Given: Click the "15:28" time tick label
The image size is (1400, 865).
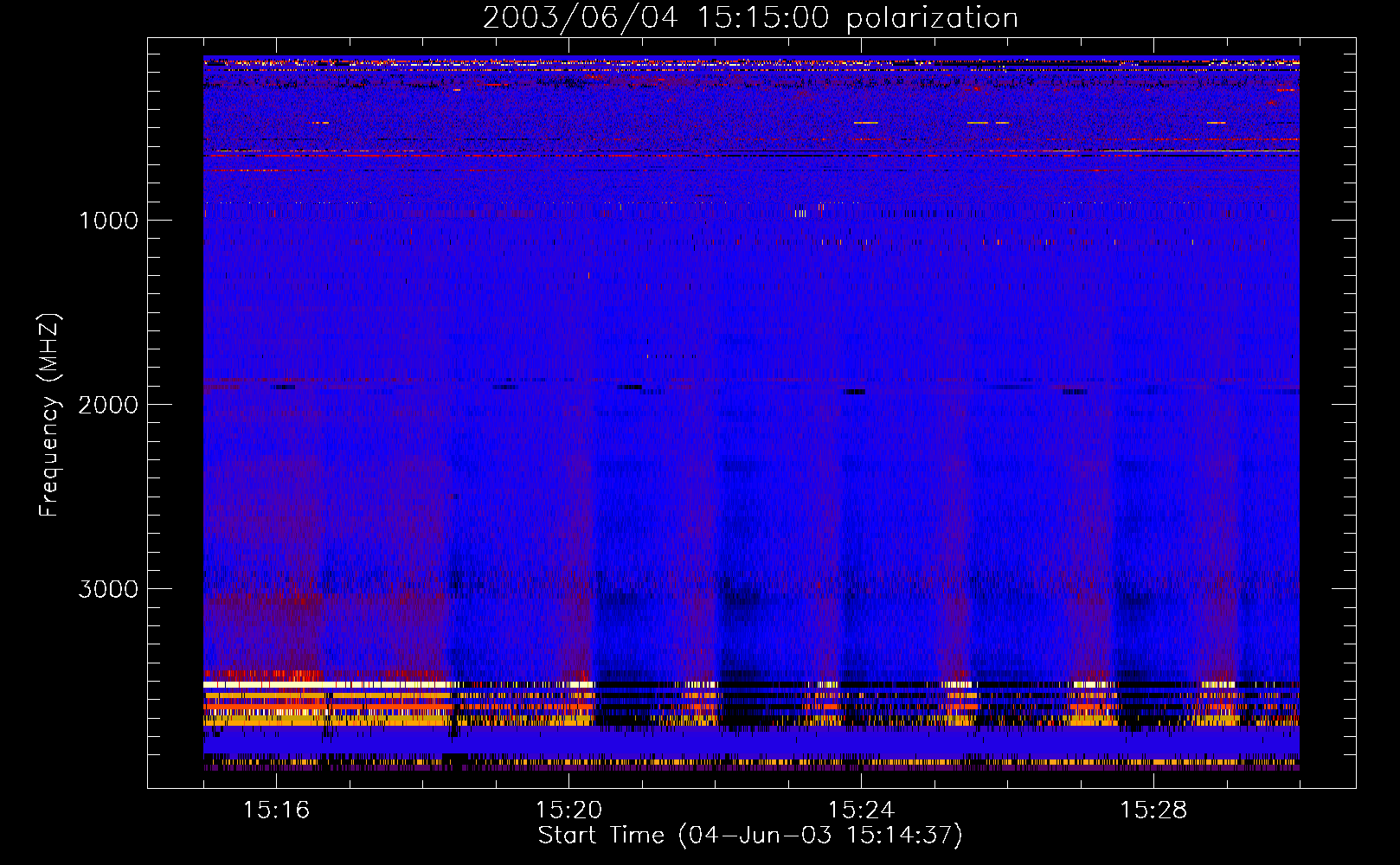Looking at the screenshot, I should [x=1153, y=810].
